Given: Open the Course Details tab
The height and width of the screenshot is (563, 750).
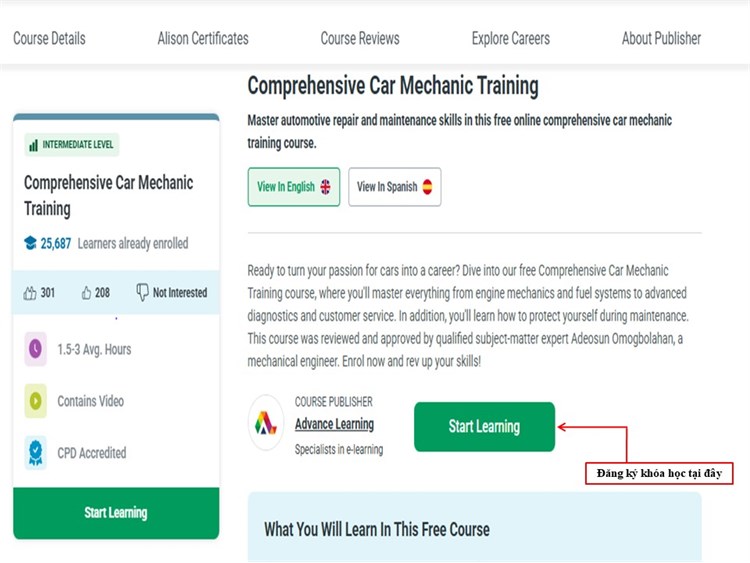Looking at the screenshot, I should coord(49,39).
